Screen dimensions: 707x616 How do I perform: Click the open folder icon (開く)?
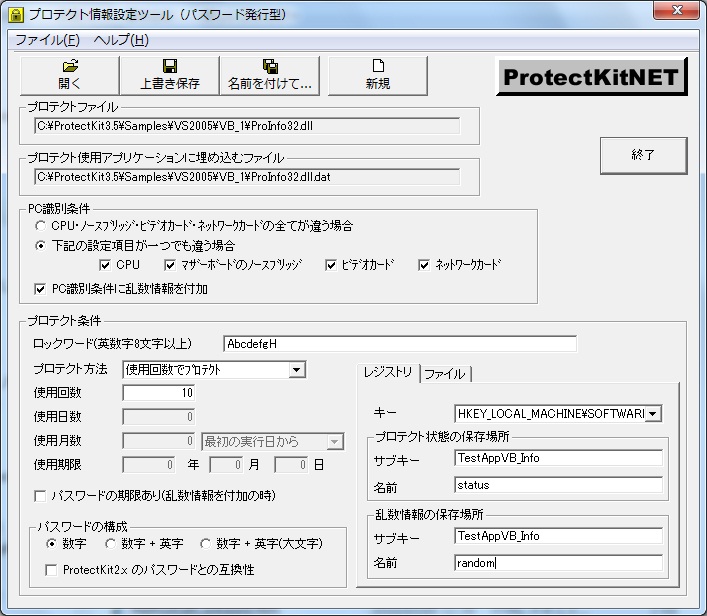(70, 66)
